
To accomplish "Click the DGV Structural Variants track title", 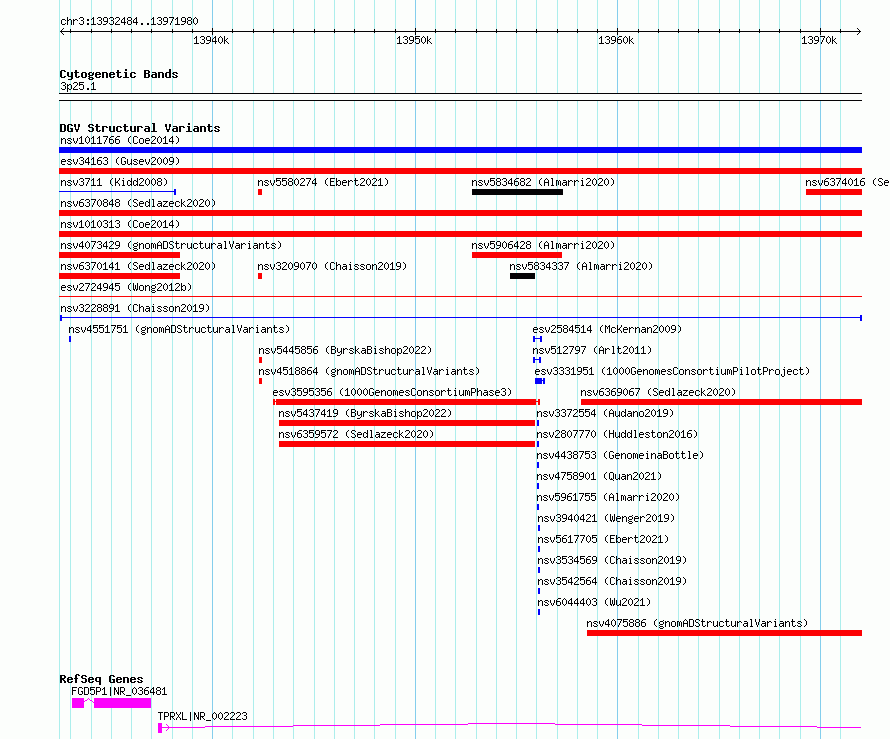I will point(140,128).
